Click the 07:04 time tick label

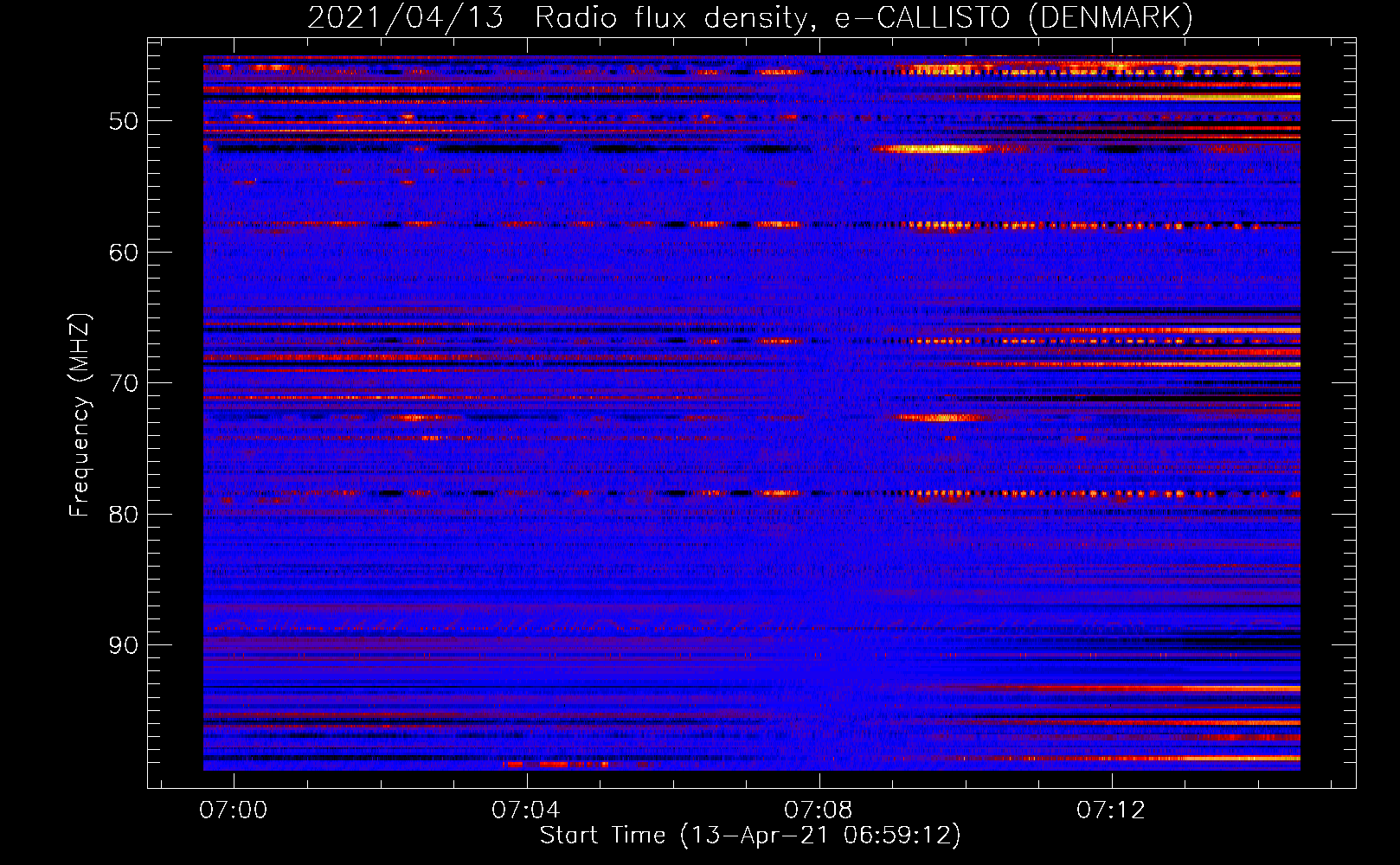(526, 810)
